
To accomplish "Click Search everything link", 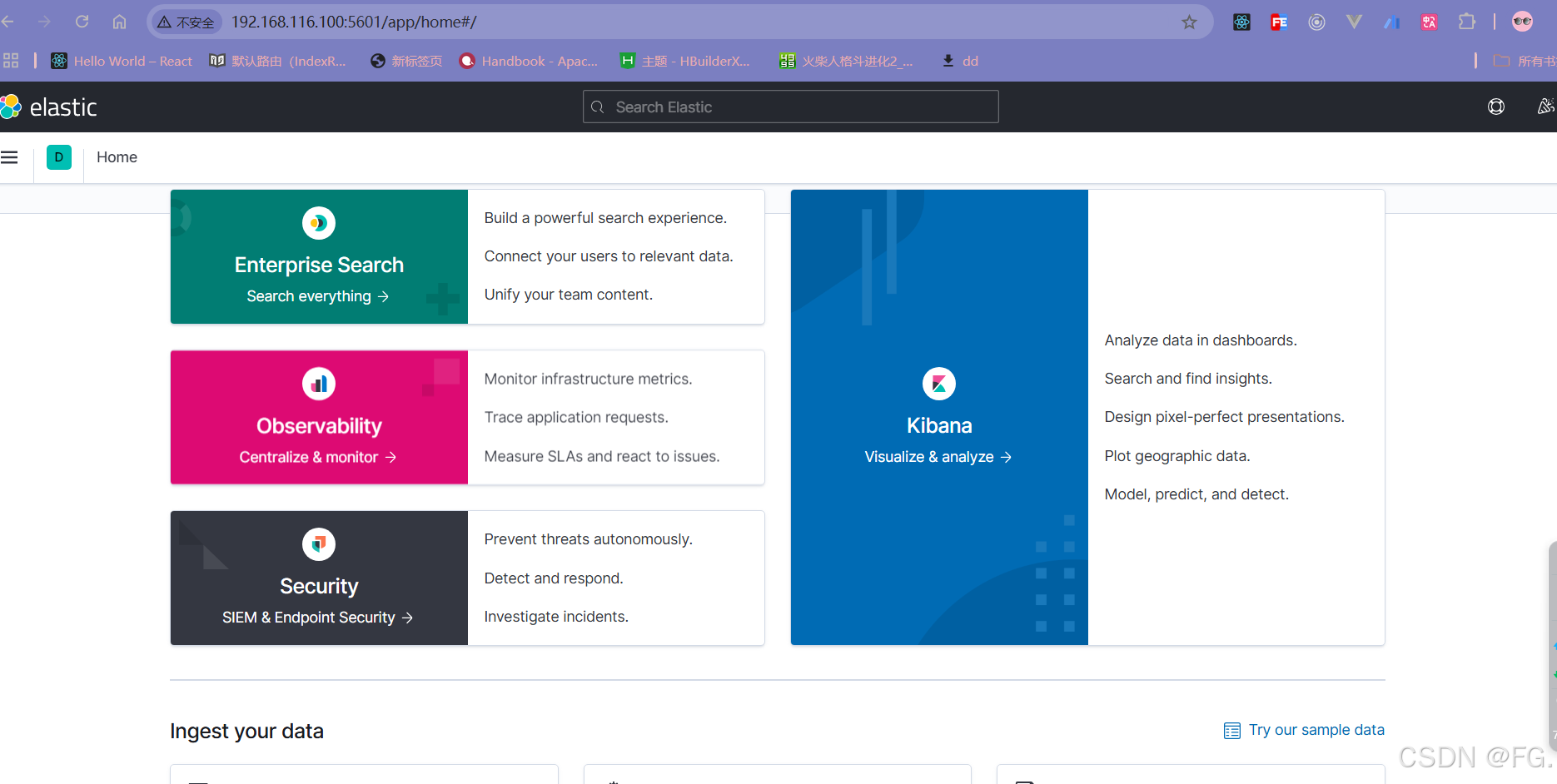I will point(318,296).
